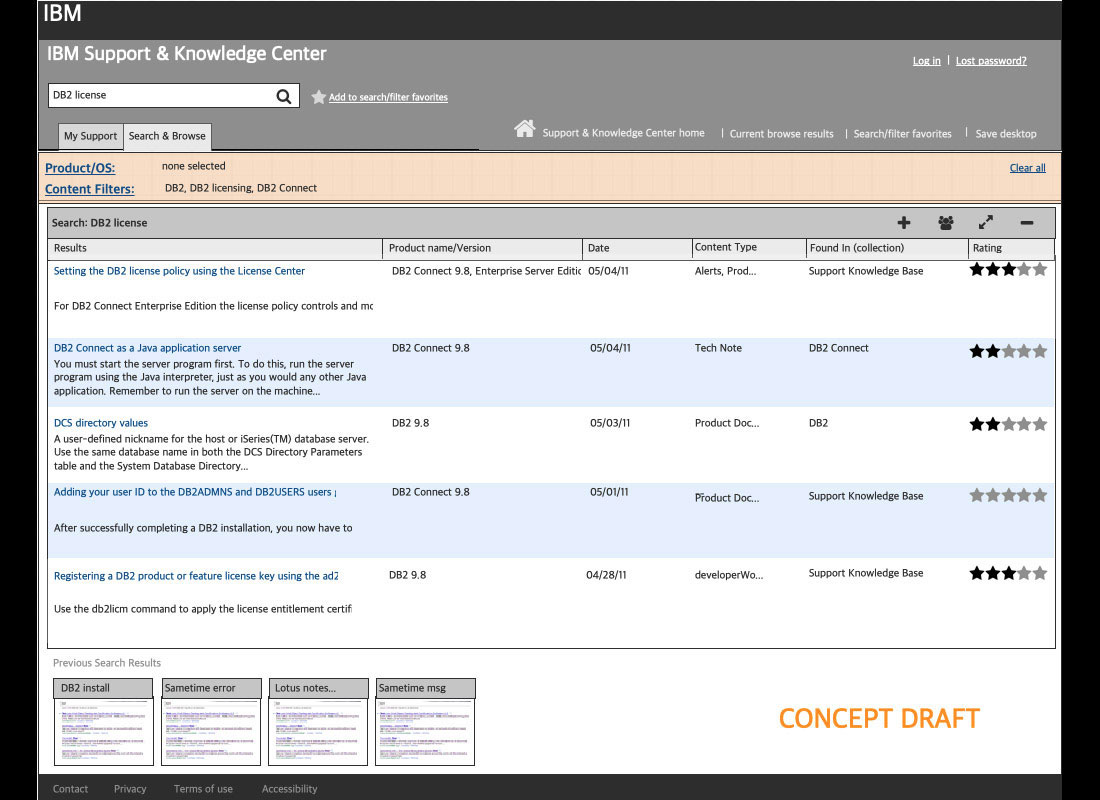
Task: Click the Log in link
Action: (x=926, y=61)
